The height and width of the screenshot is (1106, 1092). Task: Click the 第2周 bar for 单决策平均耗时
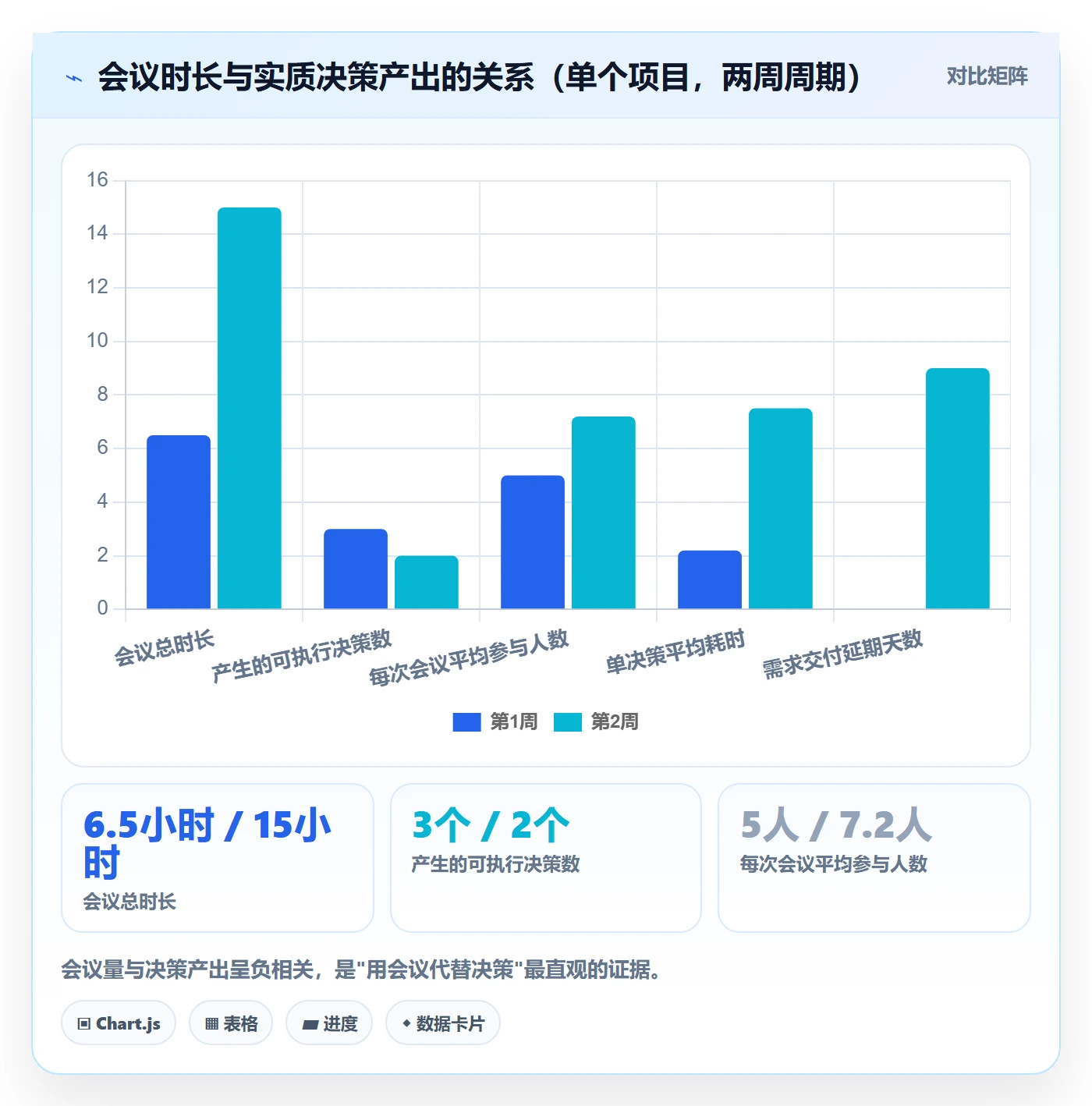[781, 509]
